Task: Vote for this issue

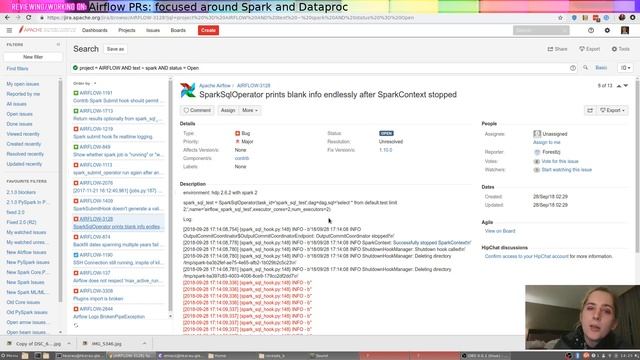Action: pos(560,161)
